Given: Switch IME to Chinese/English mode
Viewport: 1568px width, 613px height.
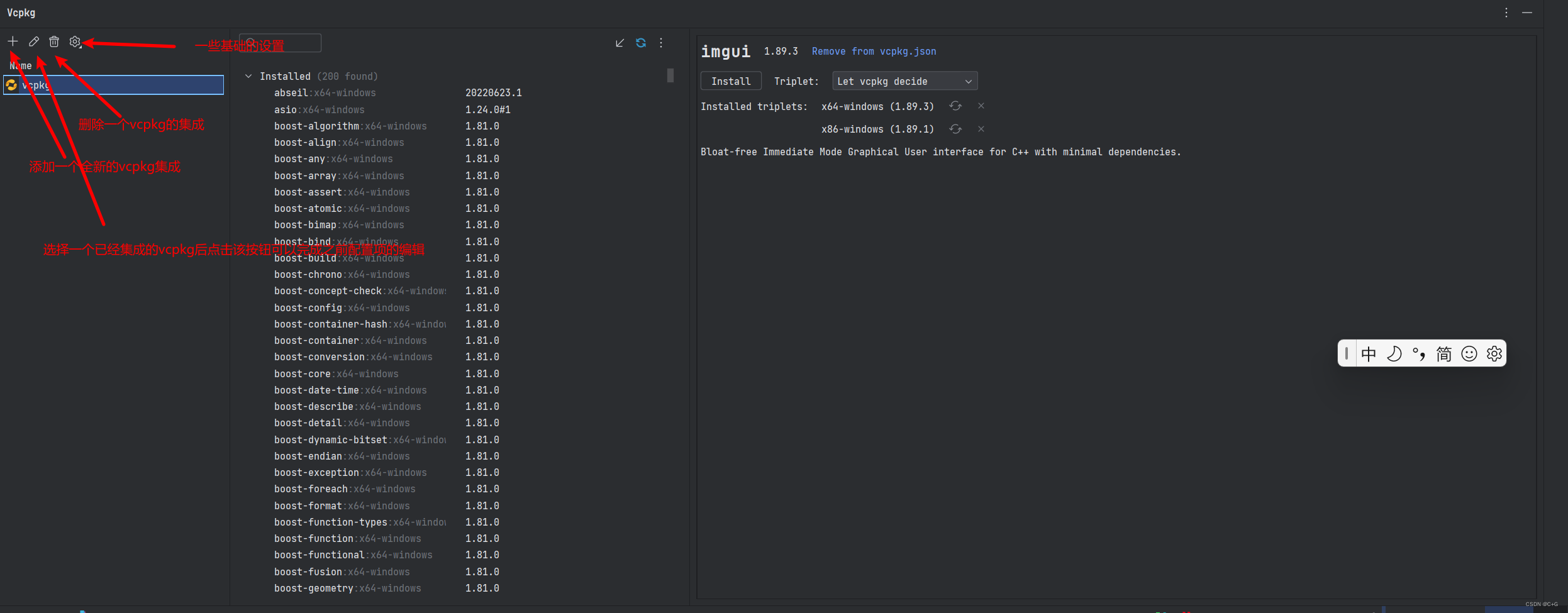Looking at the screenshot, I should tap(1369, 354).
